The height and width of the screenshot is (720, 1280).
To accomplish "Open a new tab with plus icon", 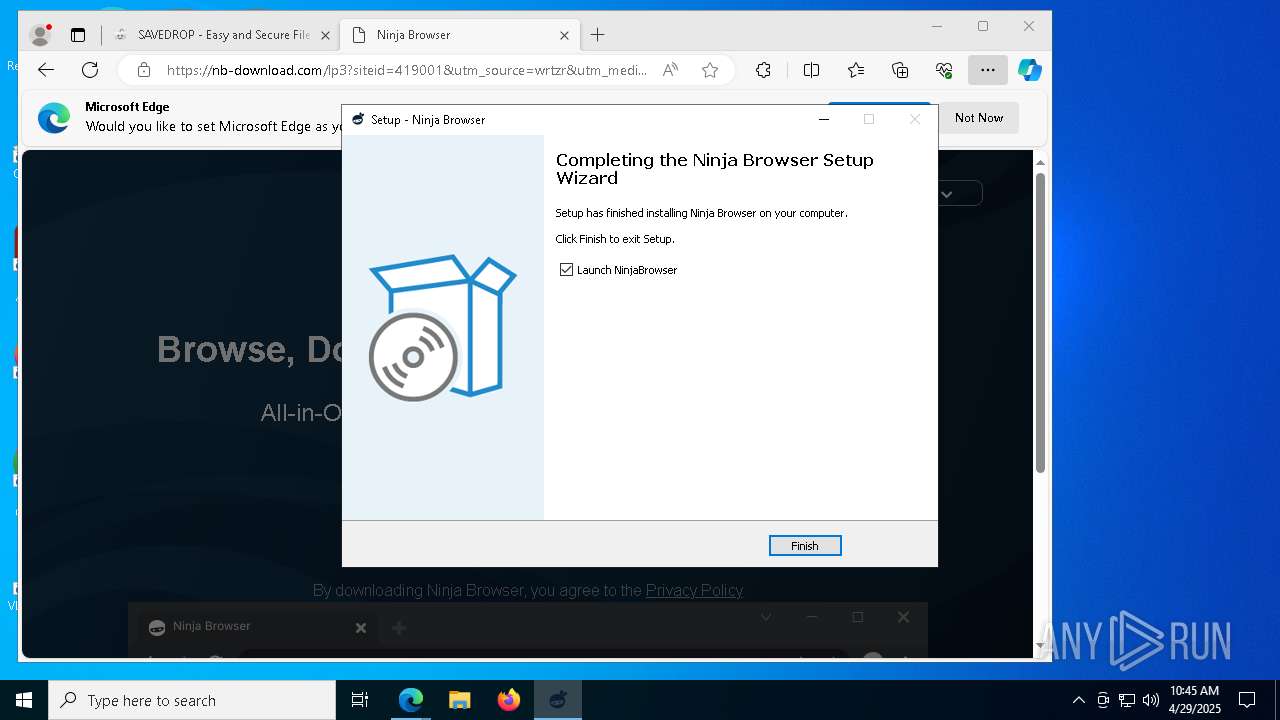I will [598, 35].
